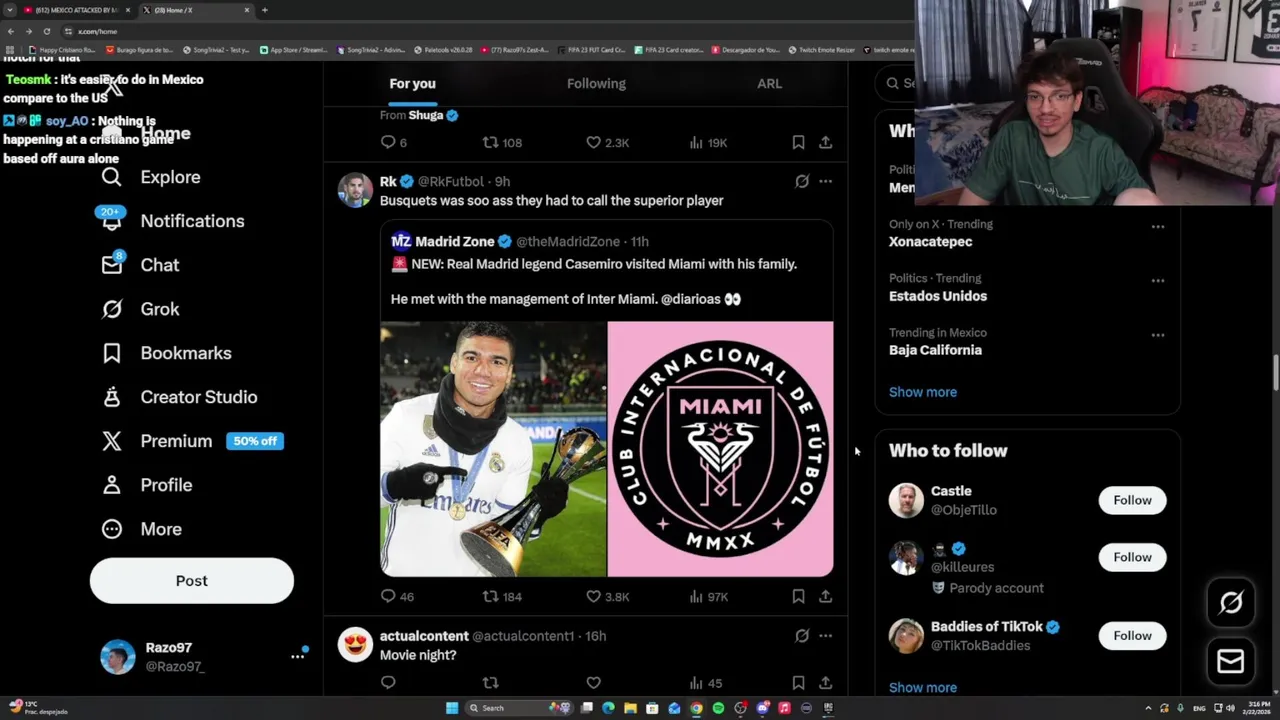
Task: Open the More circle menu in sidebar
Action: 112,529
